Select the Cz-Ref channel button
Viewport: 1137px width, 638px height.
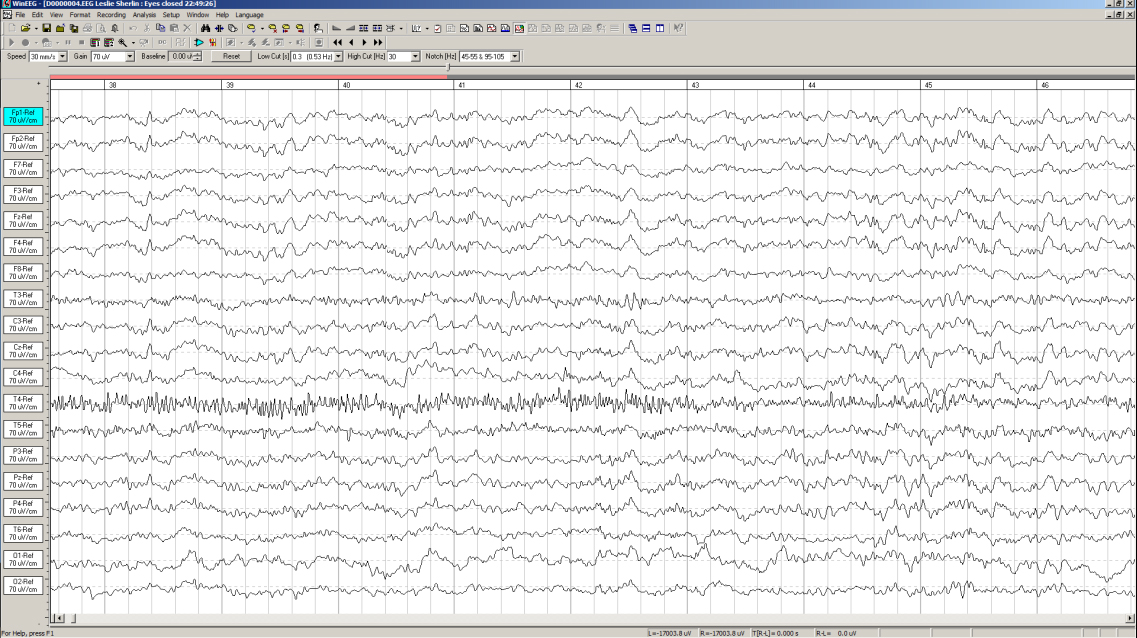(21, 350)
